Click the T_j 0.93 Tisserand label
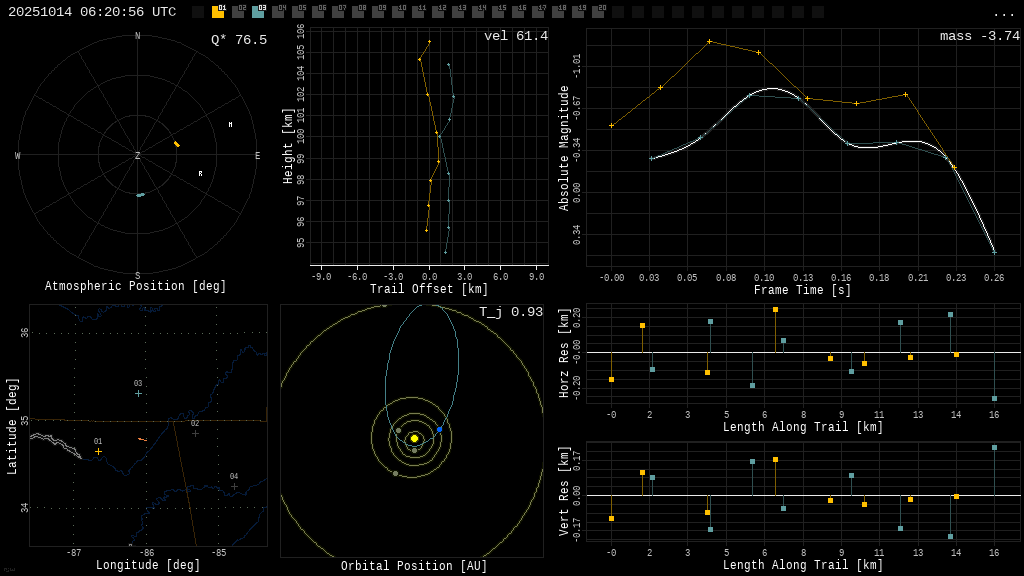Viewport: 1024px width, 576px height. coord(510,312)
